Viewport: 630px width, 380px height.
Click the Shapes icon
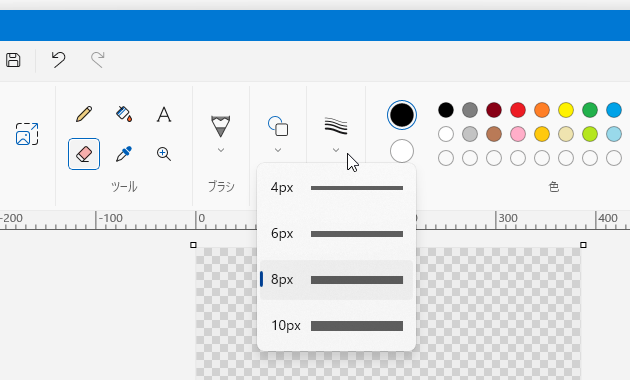pos(278,126)
